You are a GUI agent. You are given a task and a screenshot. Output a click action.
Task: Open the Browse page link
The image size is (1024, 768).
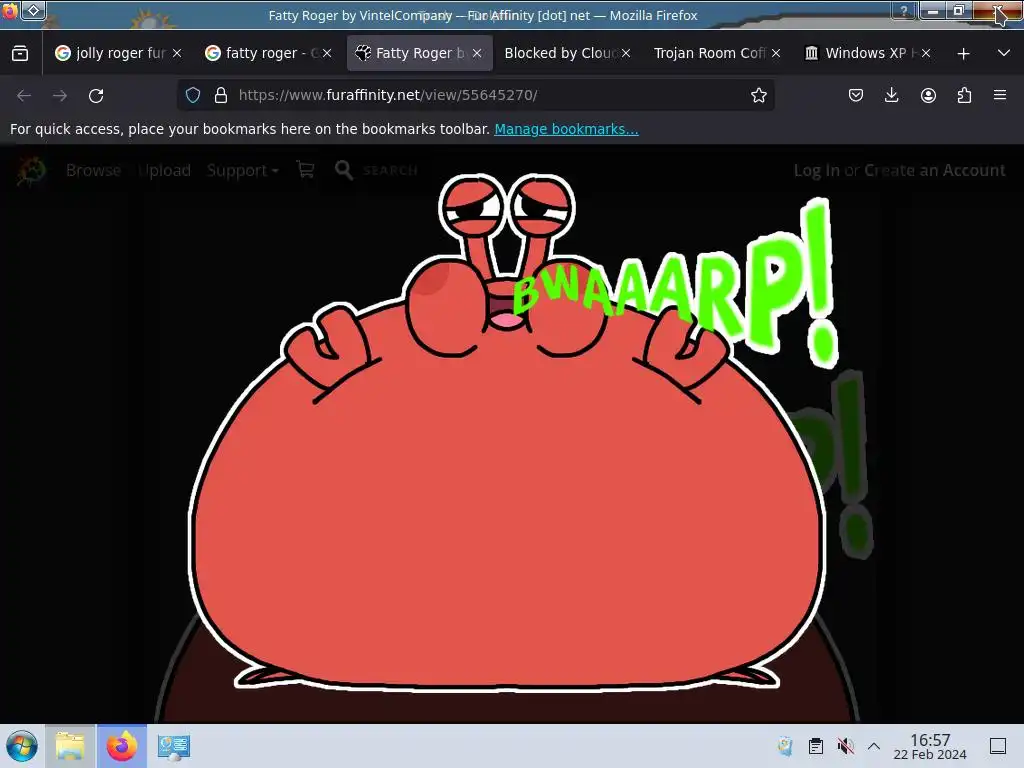point(93,170)
